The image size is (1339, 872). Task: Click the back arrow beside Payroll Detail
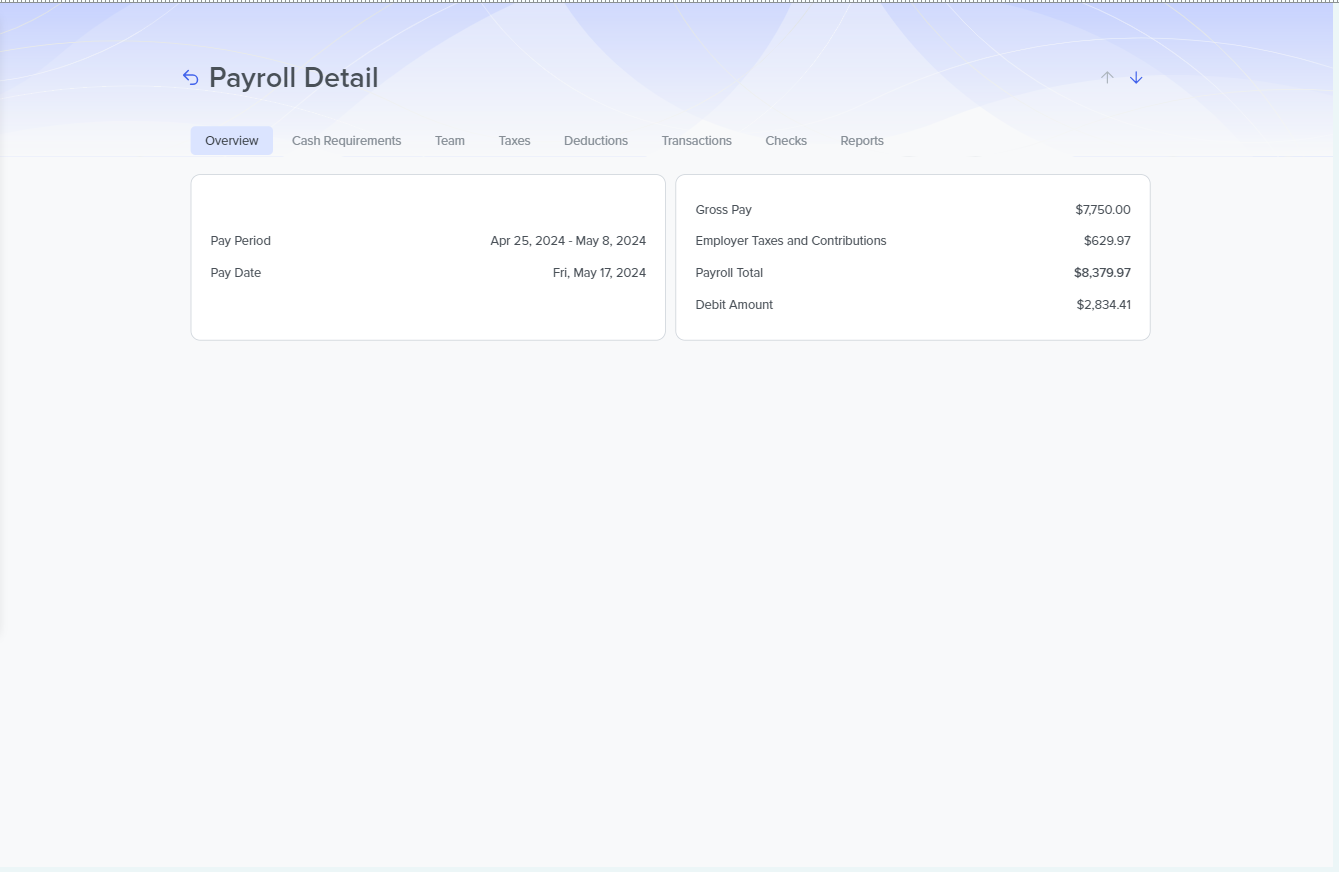click(191, 78)
